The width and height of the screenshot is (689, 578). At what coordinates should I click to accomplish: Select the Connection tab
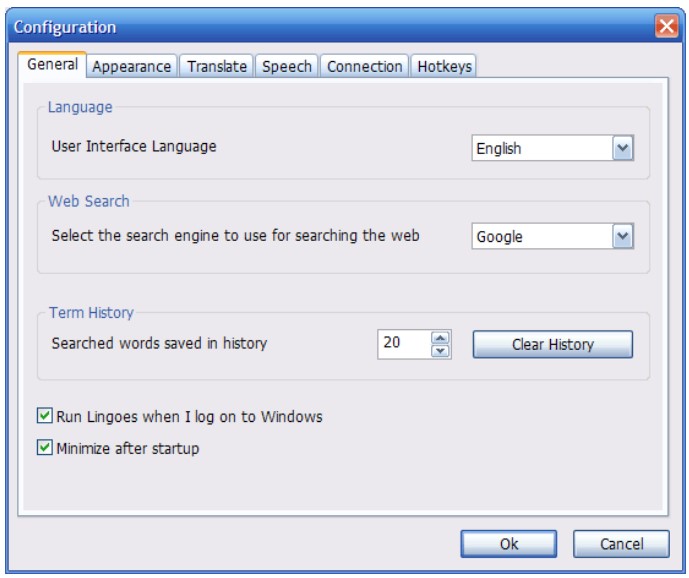tap(364, 67)
